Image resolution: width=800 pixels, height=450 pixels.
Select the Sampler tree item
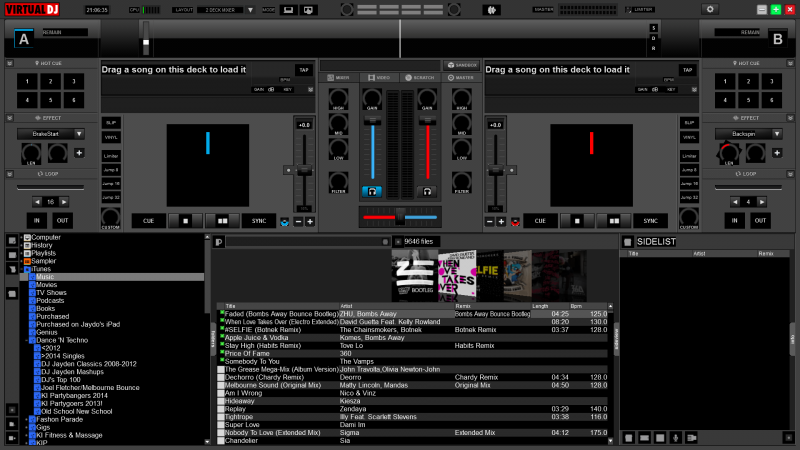click(43, 261)
